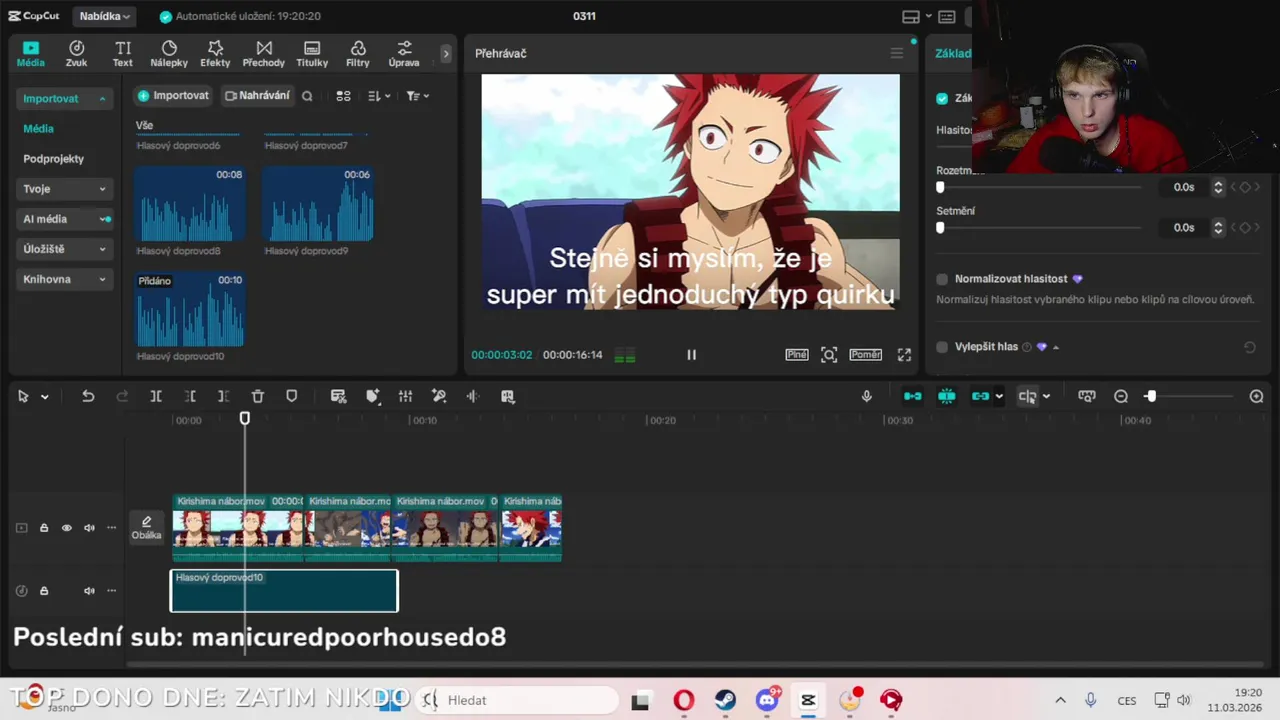Select the pointer selection tool
Image resolution: width=1280 pixels, height=720 pixels.
tap(23, 397)
